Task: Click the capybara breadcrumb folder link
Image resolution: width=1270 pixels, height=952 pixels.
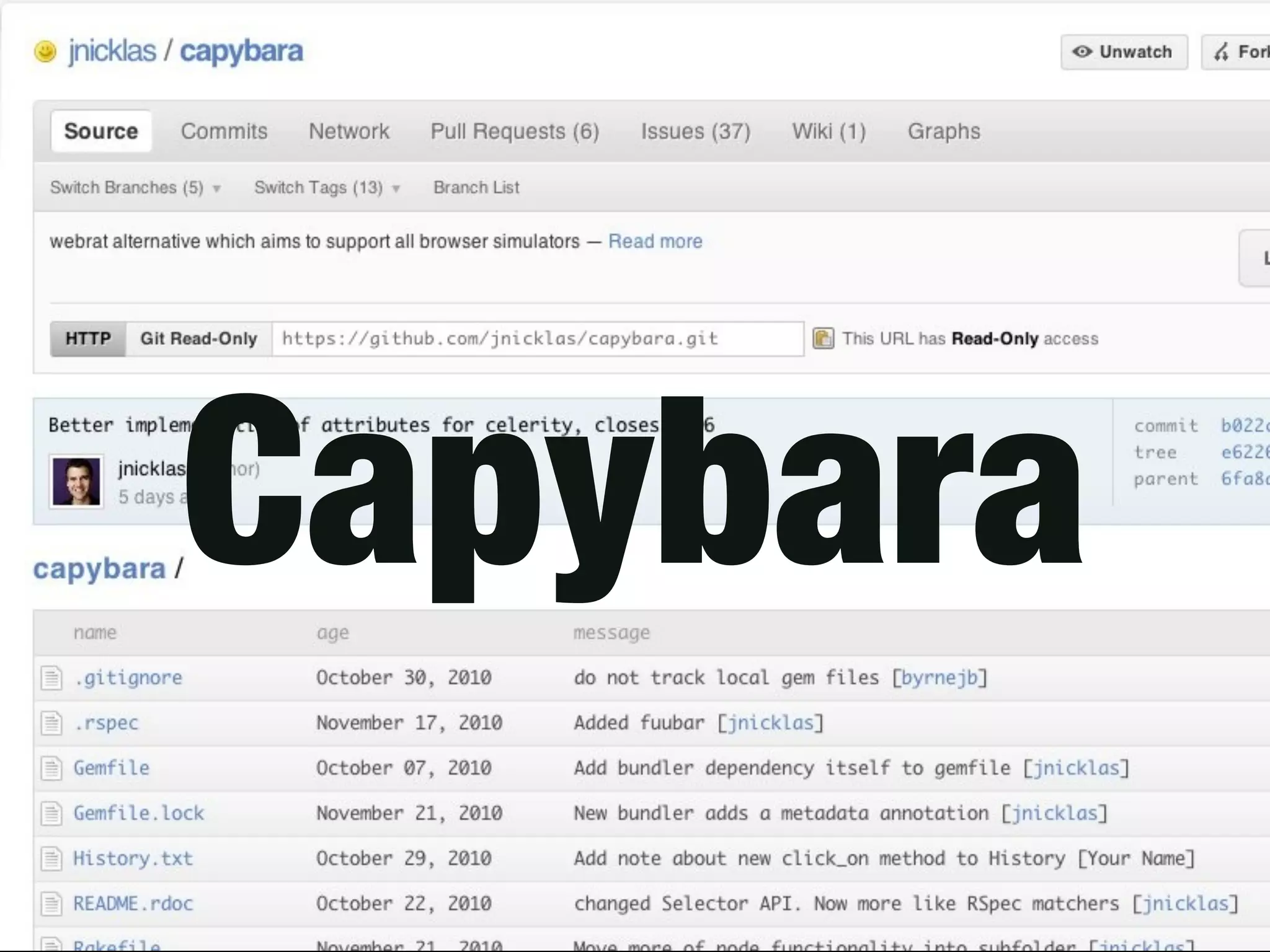Action: [x=99, y=568]
